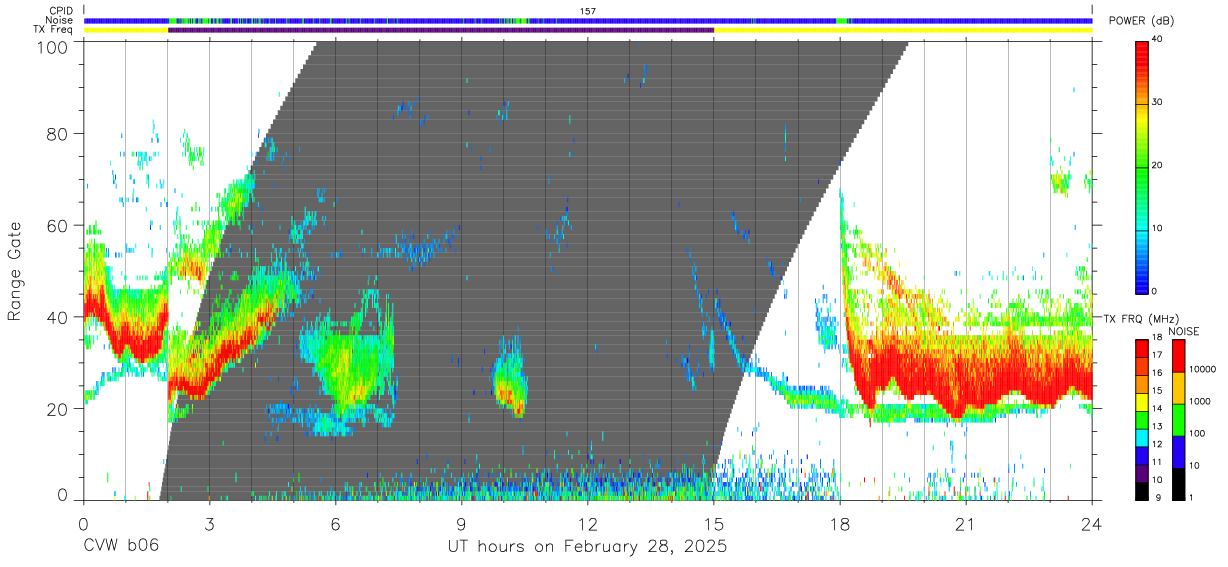Click range gate axis tick 20
This screenshot has height=567, width=1228.
pyautogui.click(x=58, y=409)
